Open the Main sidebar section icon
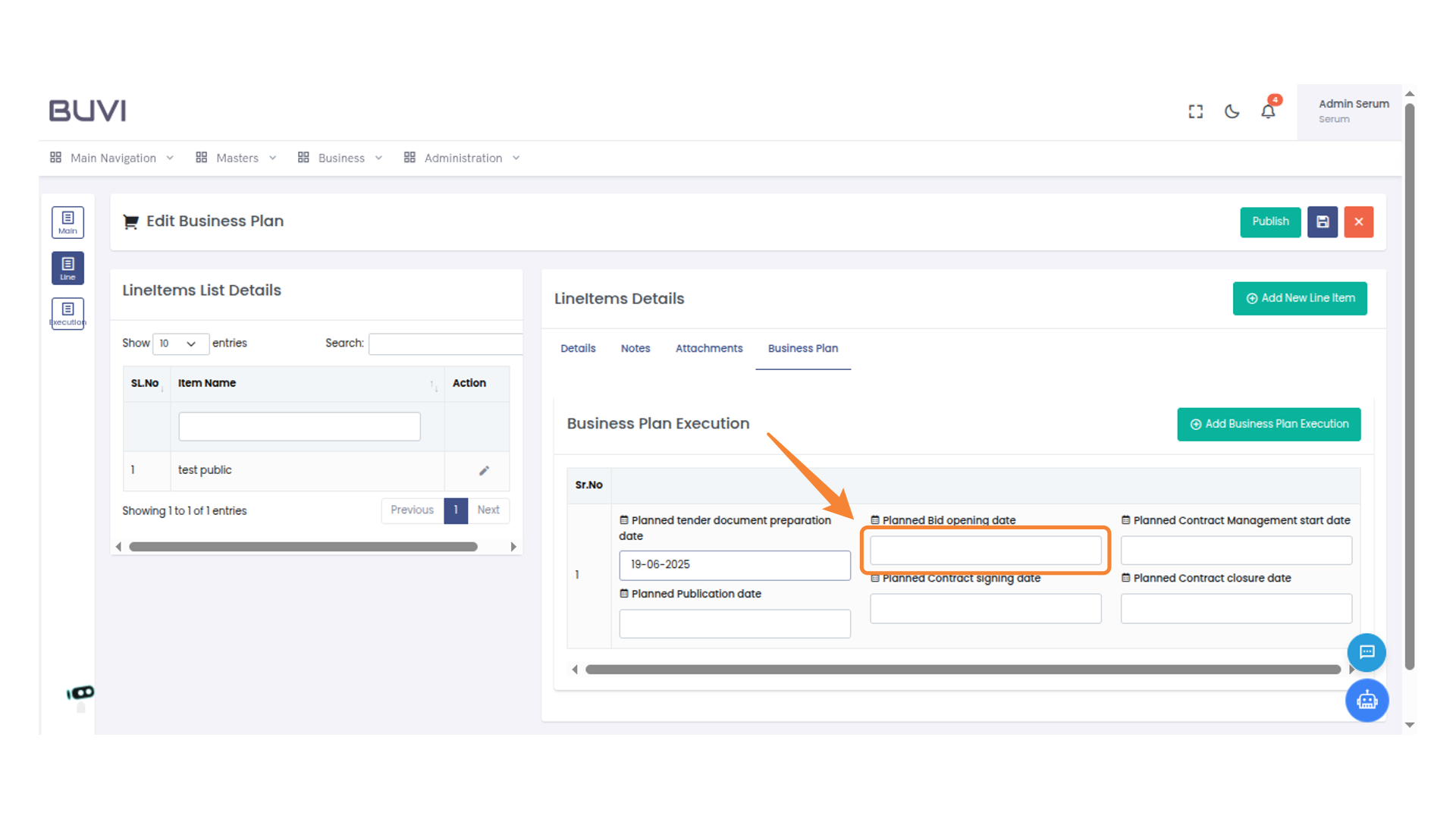This screenshot has height=819, width=1456. point(67,222)
